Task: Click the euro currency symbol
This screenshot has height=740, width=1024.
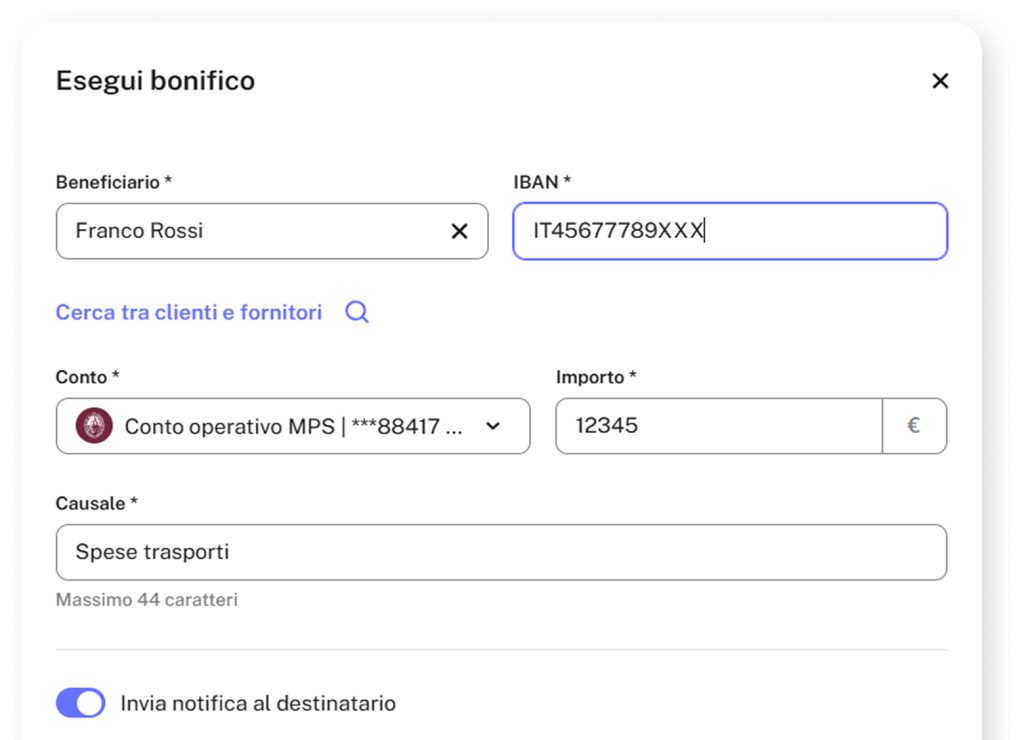Action: tap(914, 426)
